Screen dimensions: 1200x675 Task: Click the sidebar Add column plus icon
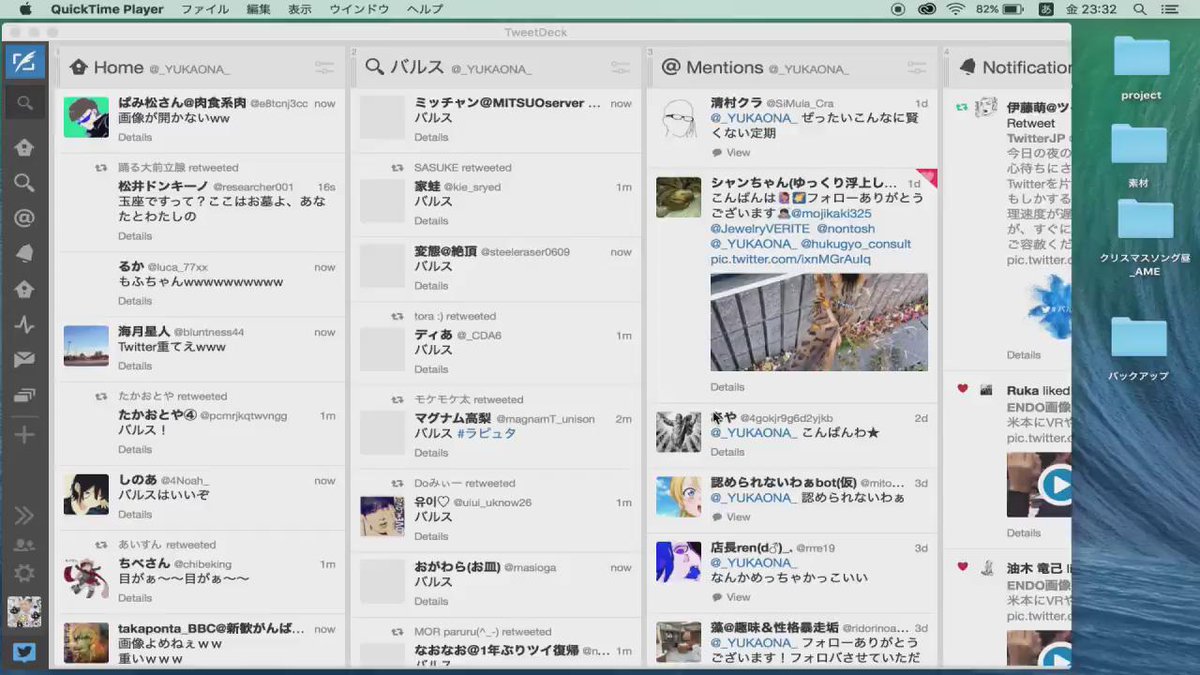[x=24, y=434]
